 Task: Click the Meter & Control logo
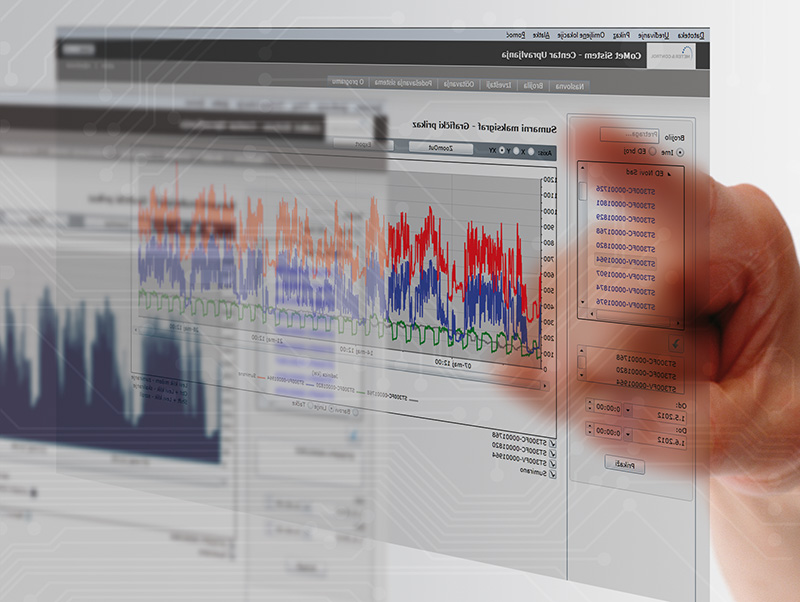671,56
